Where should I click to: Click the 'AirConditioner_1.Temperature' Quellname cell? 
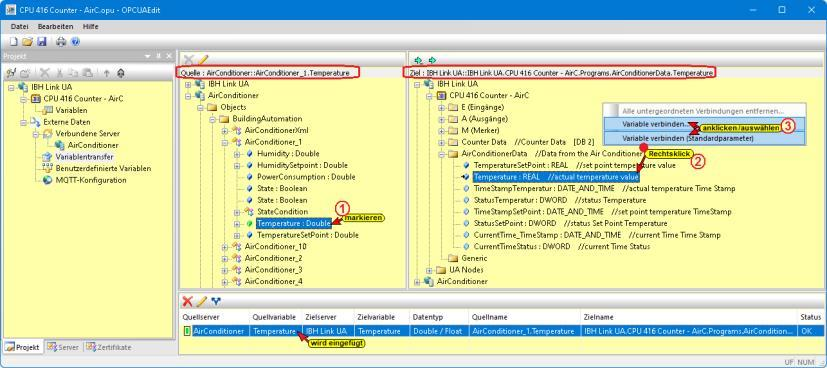click(x=524, y=331)
